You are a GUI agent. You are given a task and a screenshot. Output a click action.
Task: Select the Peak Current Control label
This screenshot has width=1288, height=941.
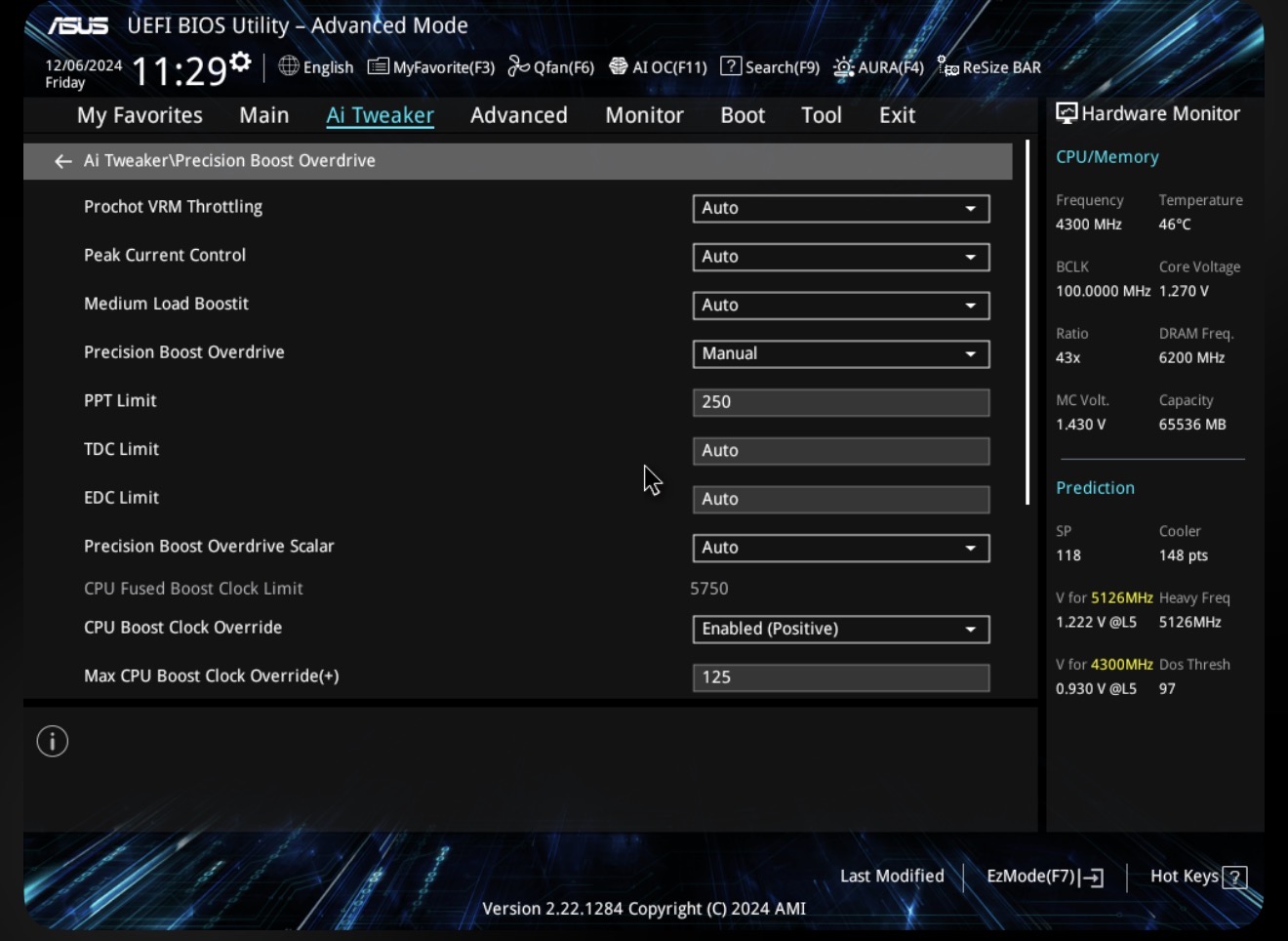[165, 255]
